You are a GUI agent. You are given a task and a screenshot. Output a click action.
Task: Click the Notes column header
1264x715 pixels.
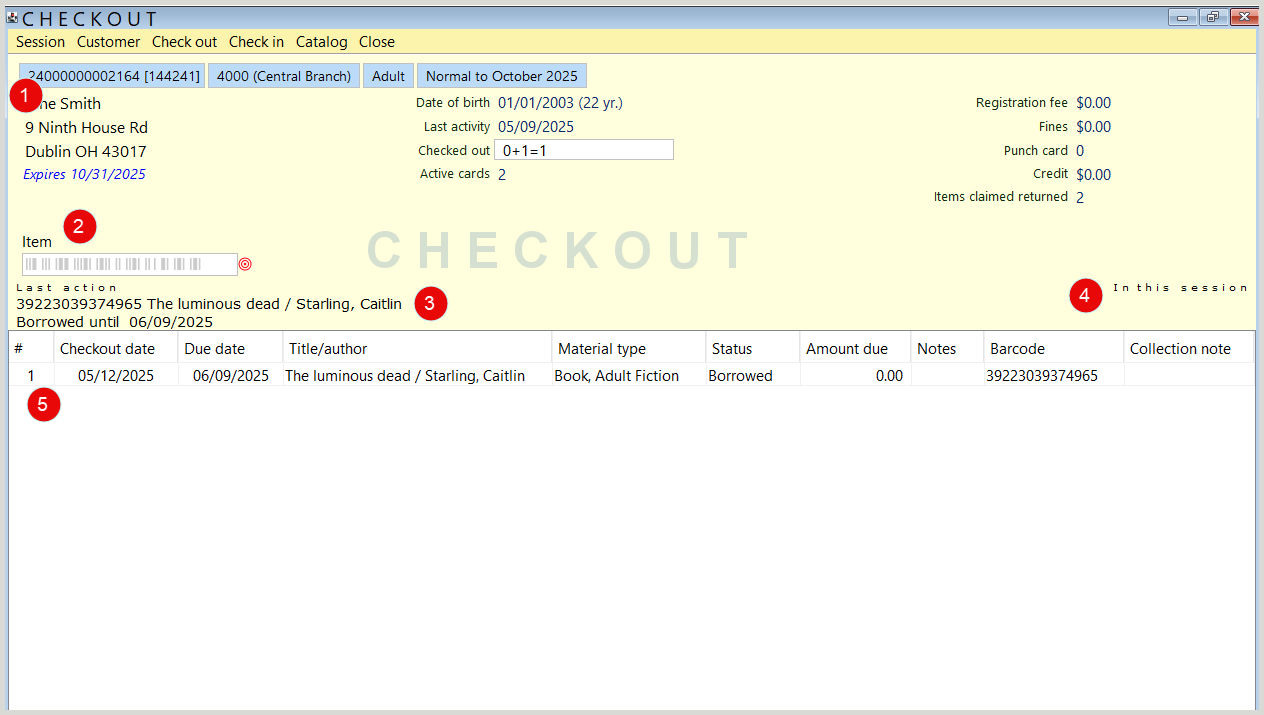948,348
